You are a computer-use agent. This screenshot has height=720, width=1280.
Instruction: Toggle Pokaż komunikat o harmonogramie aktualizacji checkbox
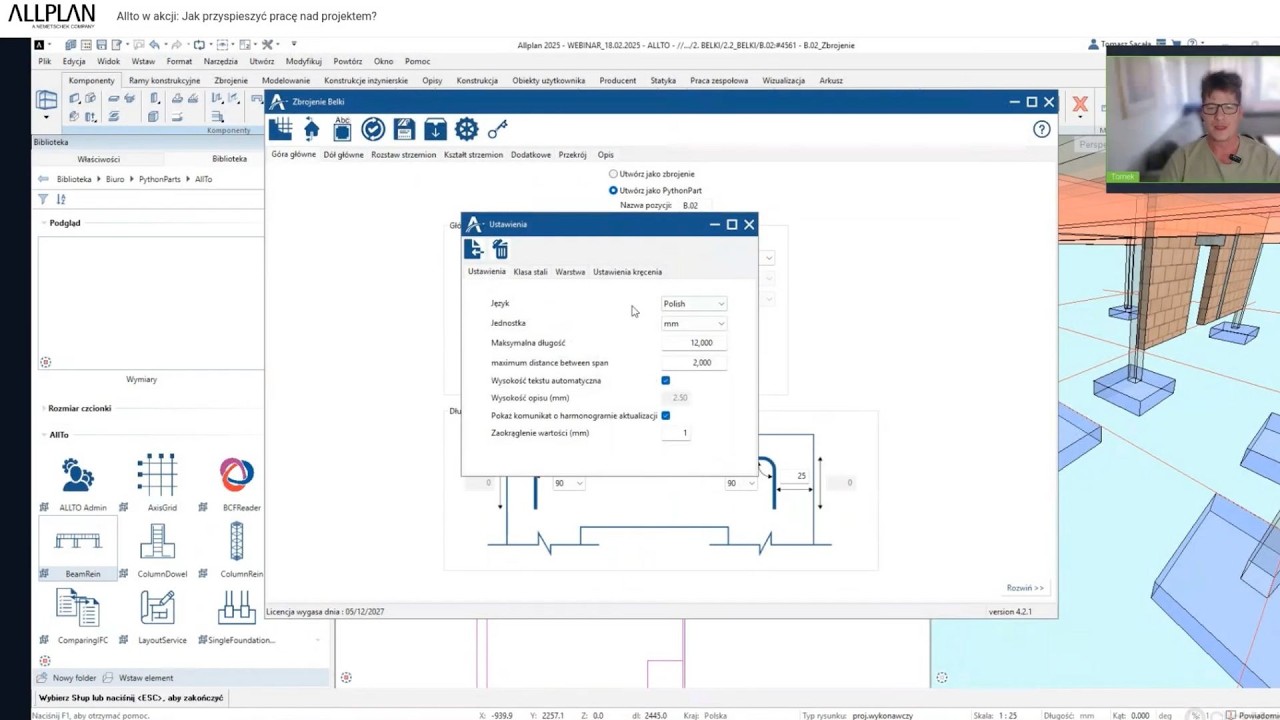click(x=666, y=416)
